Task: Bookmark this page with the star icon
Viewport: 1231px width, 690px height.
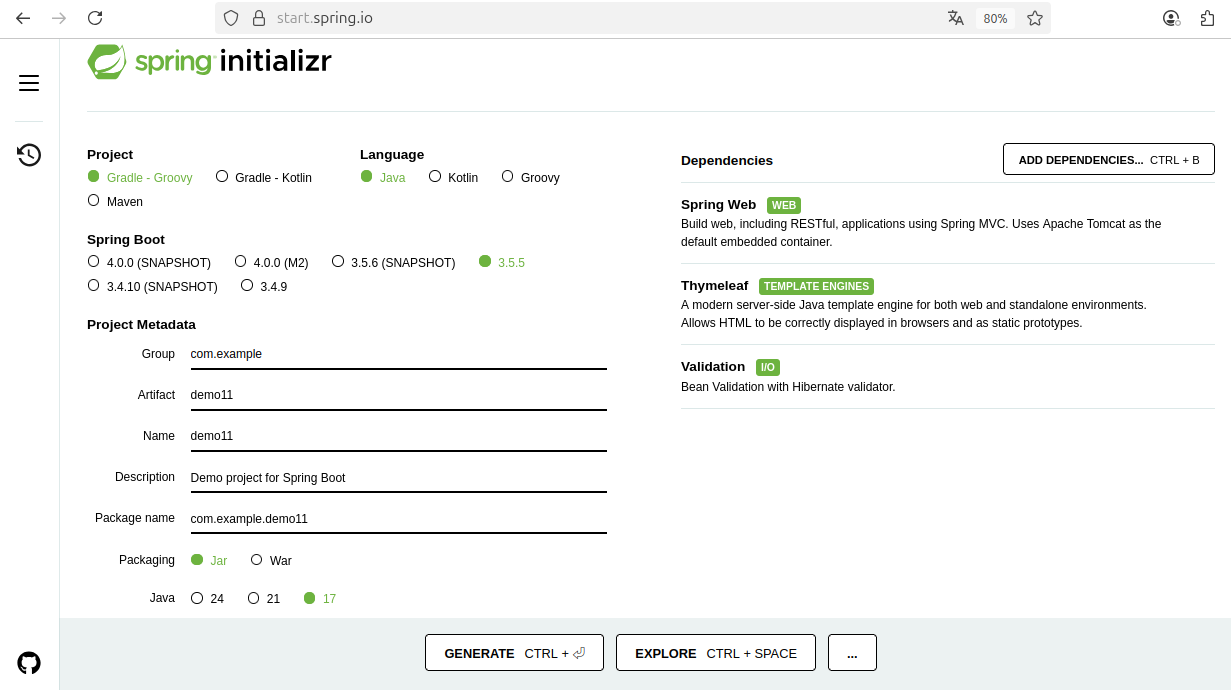Action: [x=1035, y=18]
